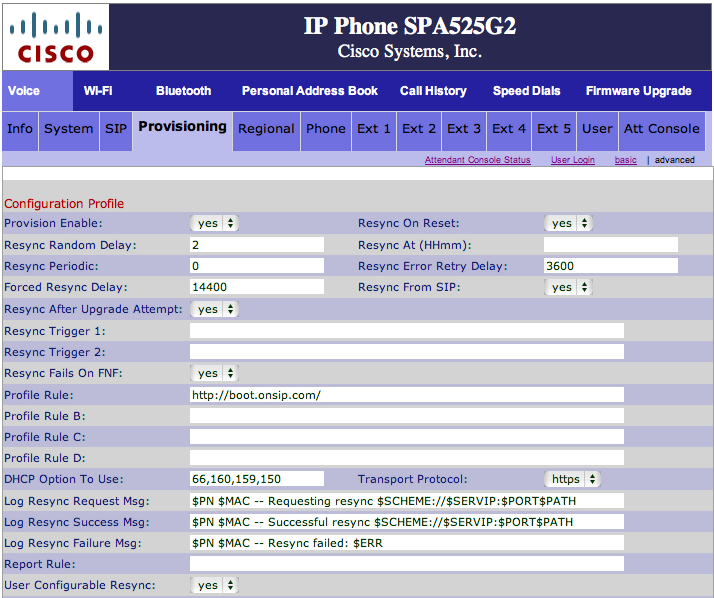714x598 pixels.
Task: Open the Ext 2 sub-tab
Action: tap(419, 131)
